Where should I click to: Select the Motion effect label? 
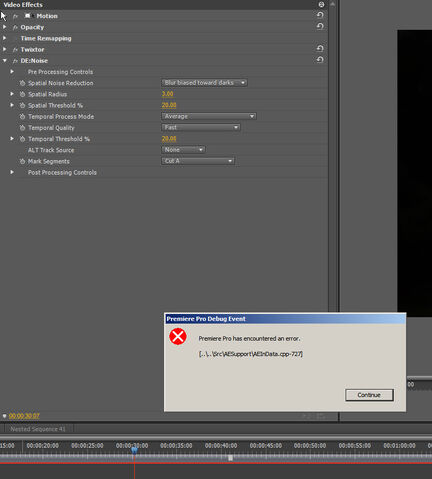pos(47,16)
